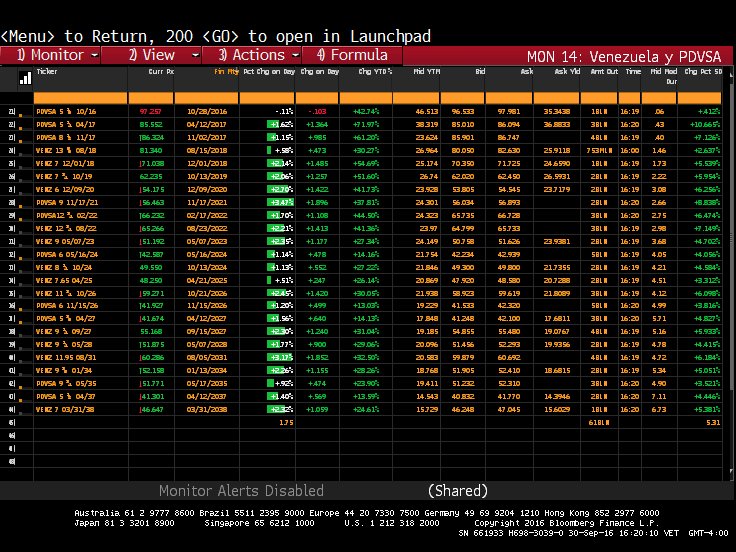Click maturity date 02/17/2022
Image resolution: width=736 pixels, height=552 pixels.
tap(207, 215)
